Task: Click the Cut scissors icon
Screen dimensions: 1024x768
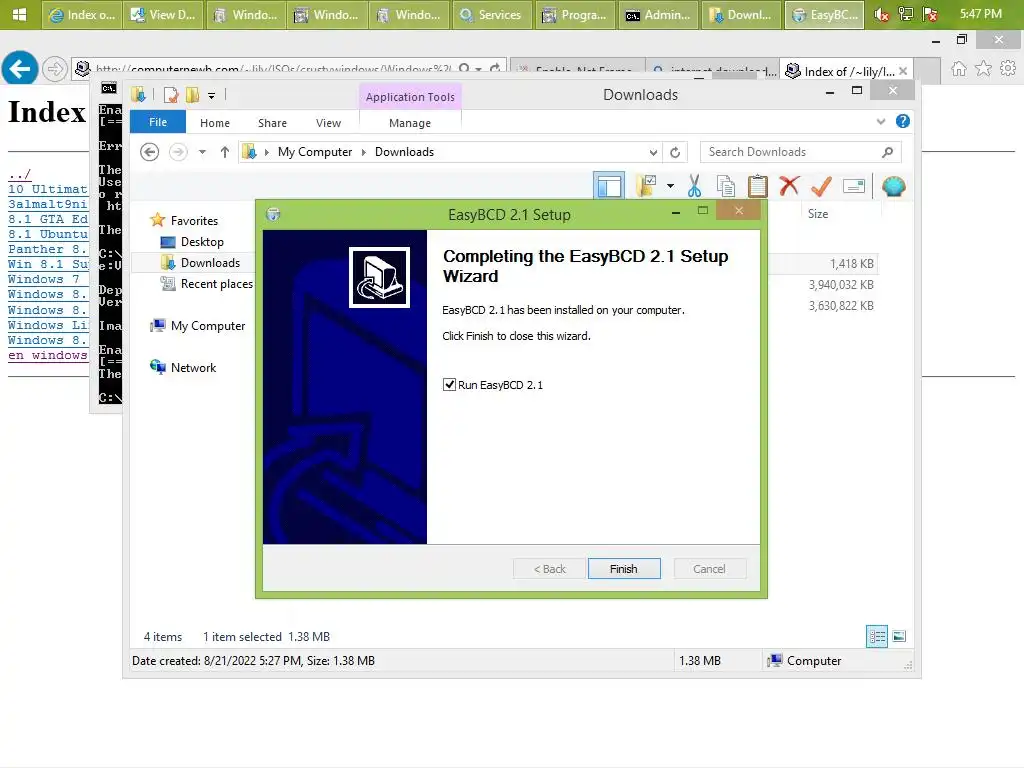Action: 694,186
